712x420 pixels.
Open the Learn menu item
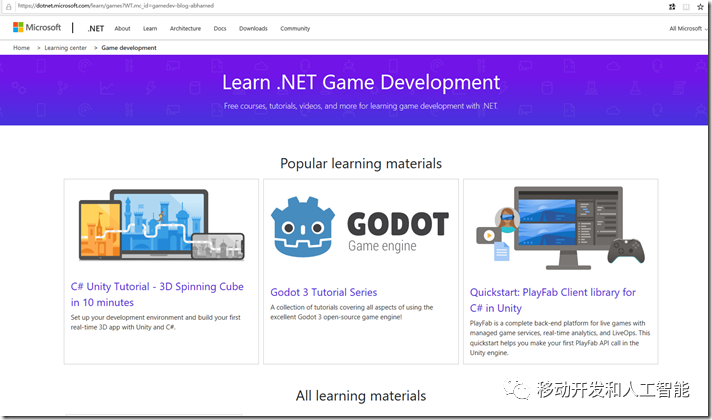150,28
